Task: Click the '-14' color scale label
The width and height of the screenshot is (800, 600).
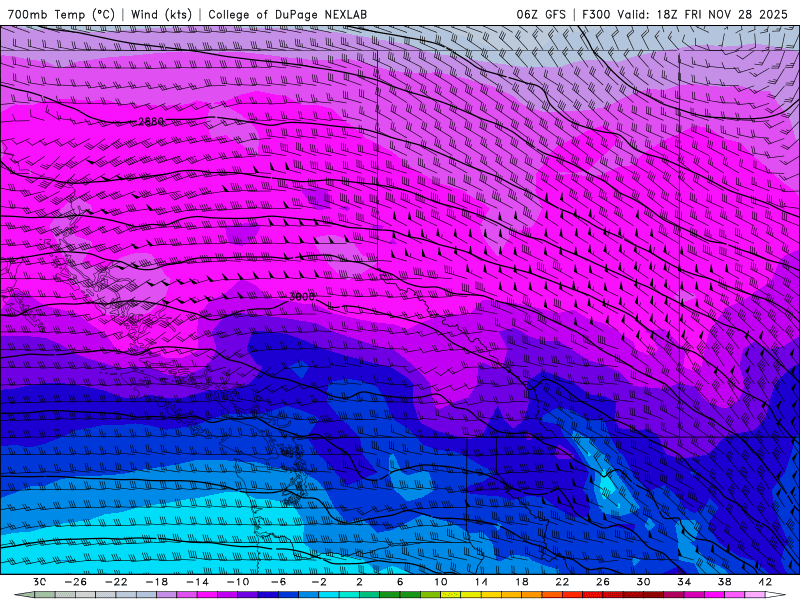Action: (197, 582)
